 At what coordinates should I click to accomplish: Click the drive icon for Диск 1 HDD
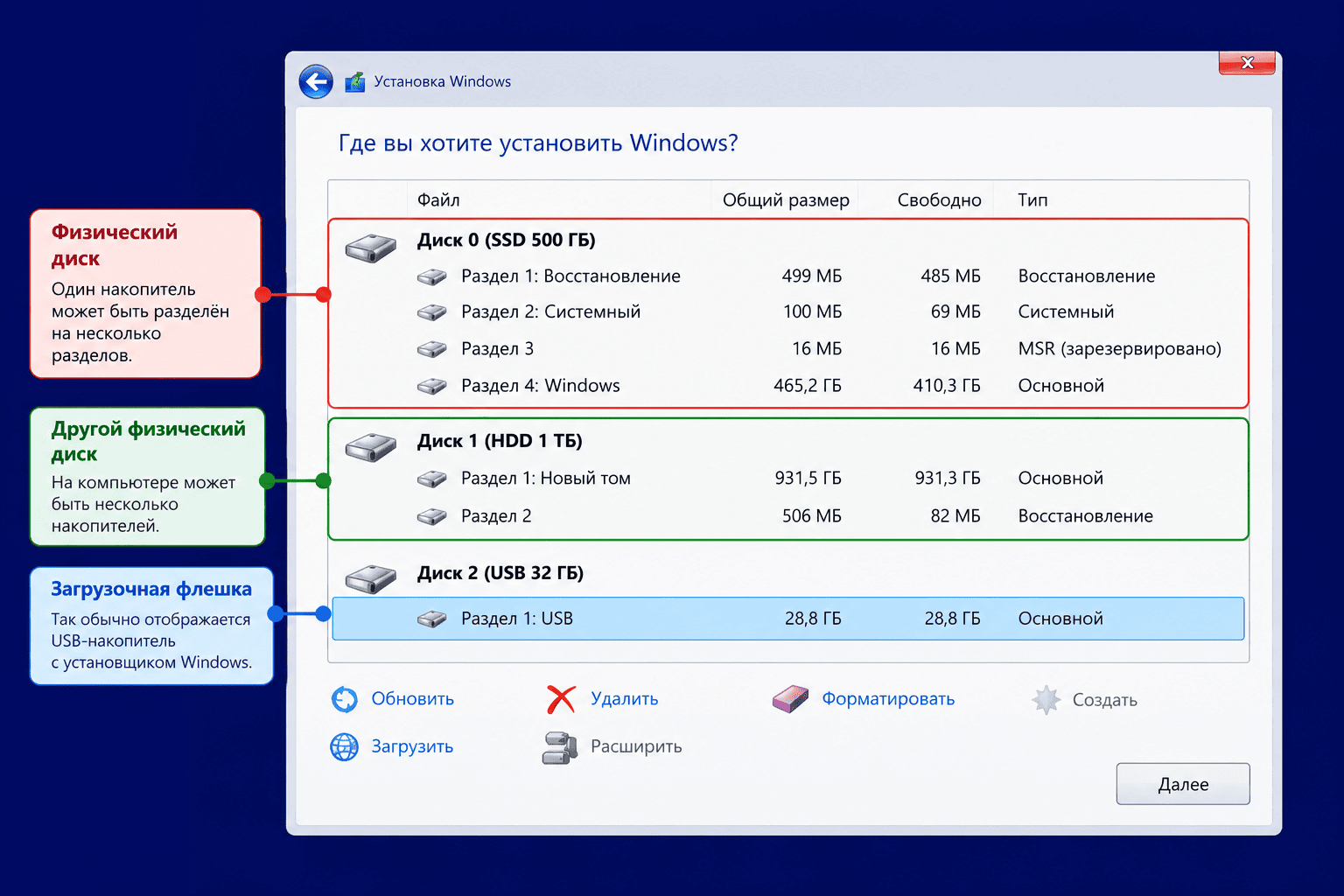(x=371, y=447)
